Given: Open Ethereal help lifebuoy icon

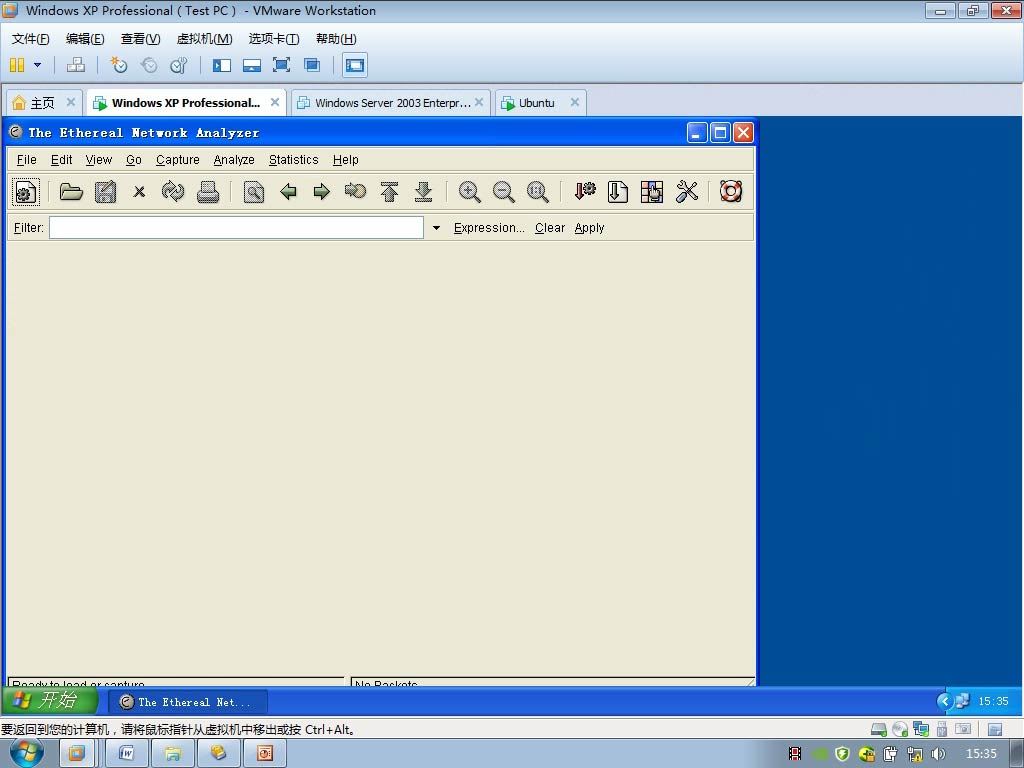Looking at the screenshot, I should click(x=731, y=191).
